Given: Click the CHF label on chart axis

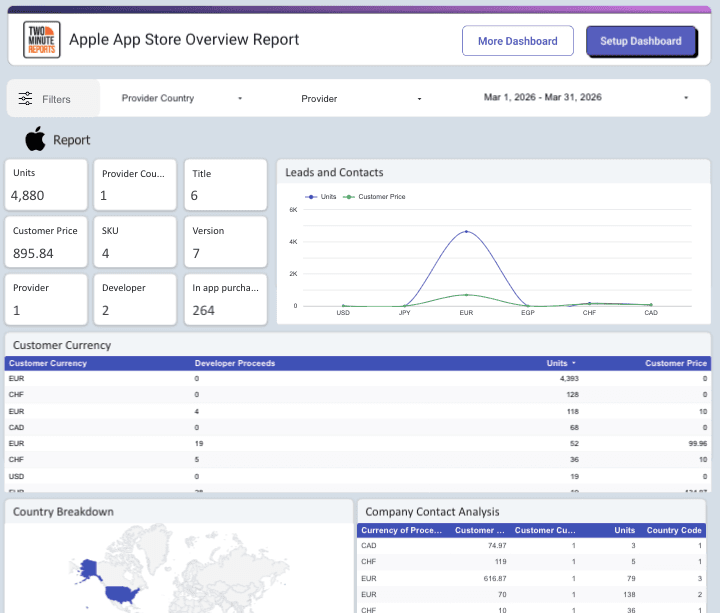Looking at the screenshot, I should click(589, 313).
